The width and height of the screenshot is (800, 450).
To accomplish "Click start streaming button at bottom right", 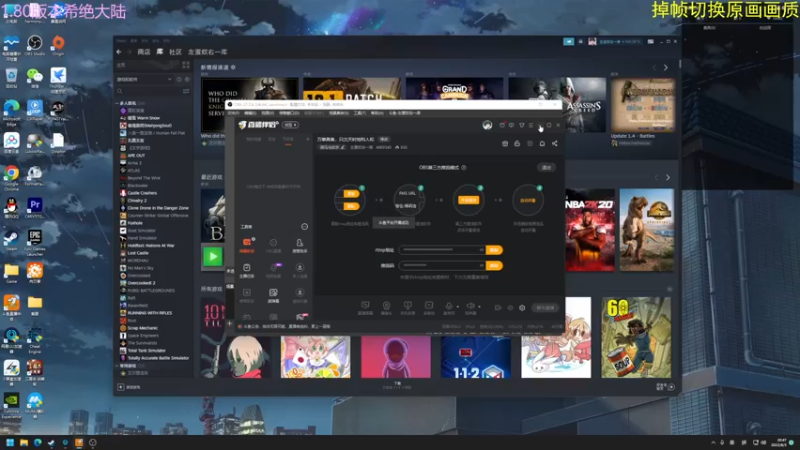I will (545, 308).
